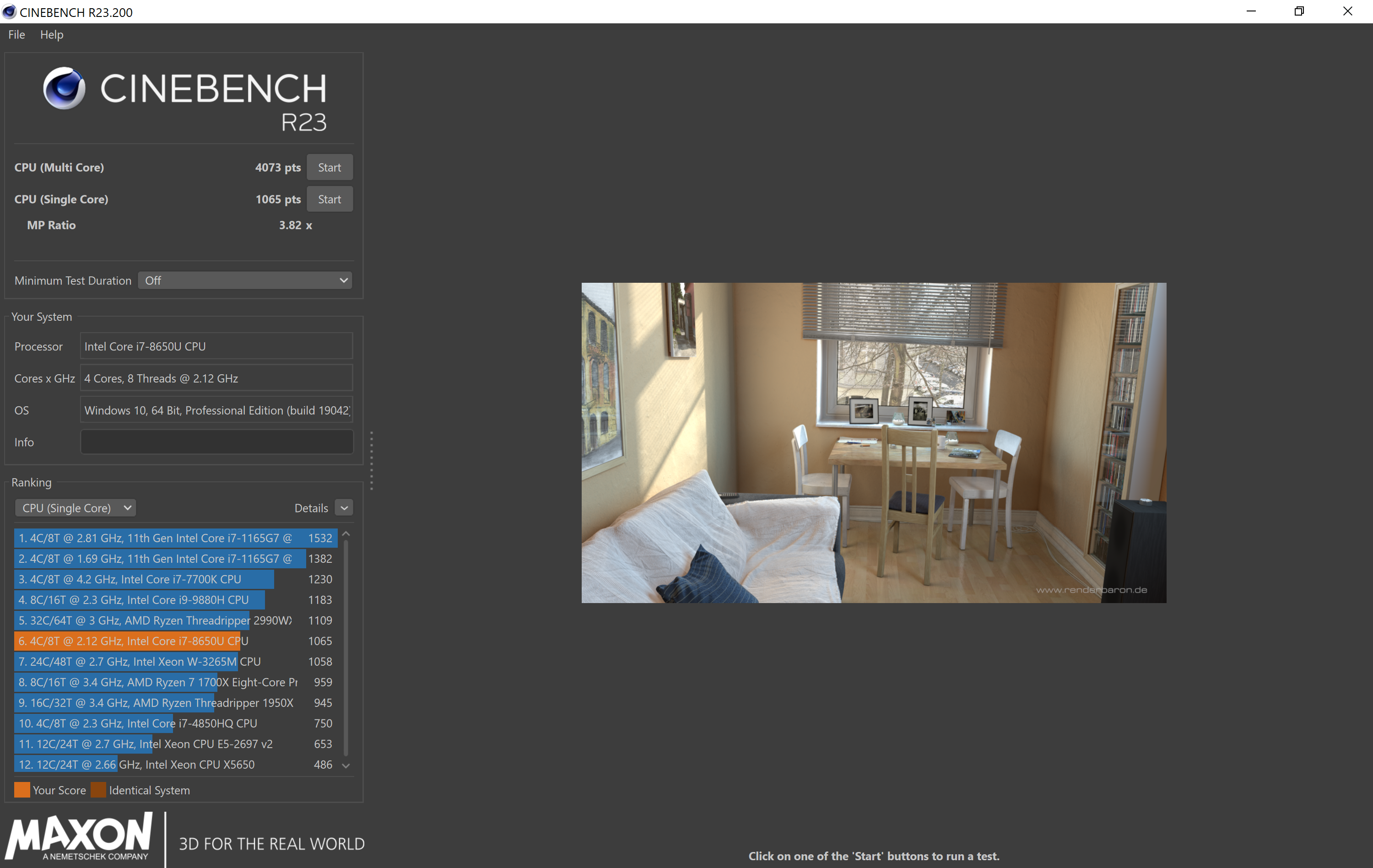Restore down the window using title bar icon
Screen dimensions: 1373x868
pyautogui.click(x=1299, y=11)
